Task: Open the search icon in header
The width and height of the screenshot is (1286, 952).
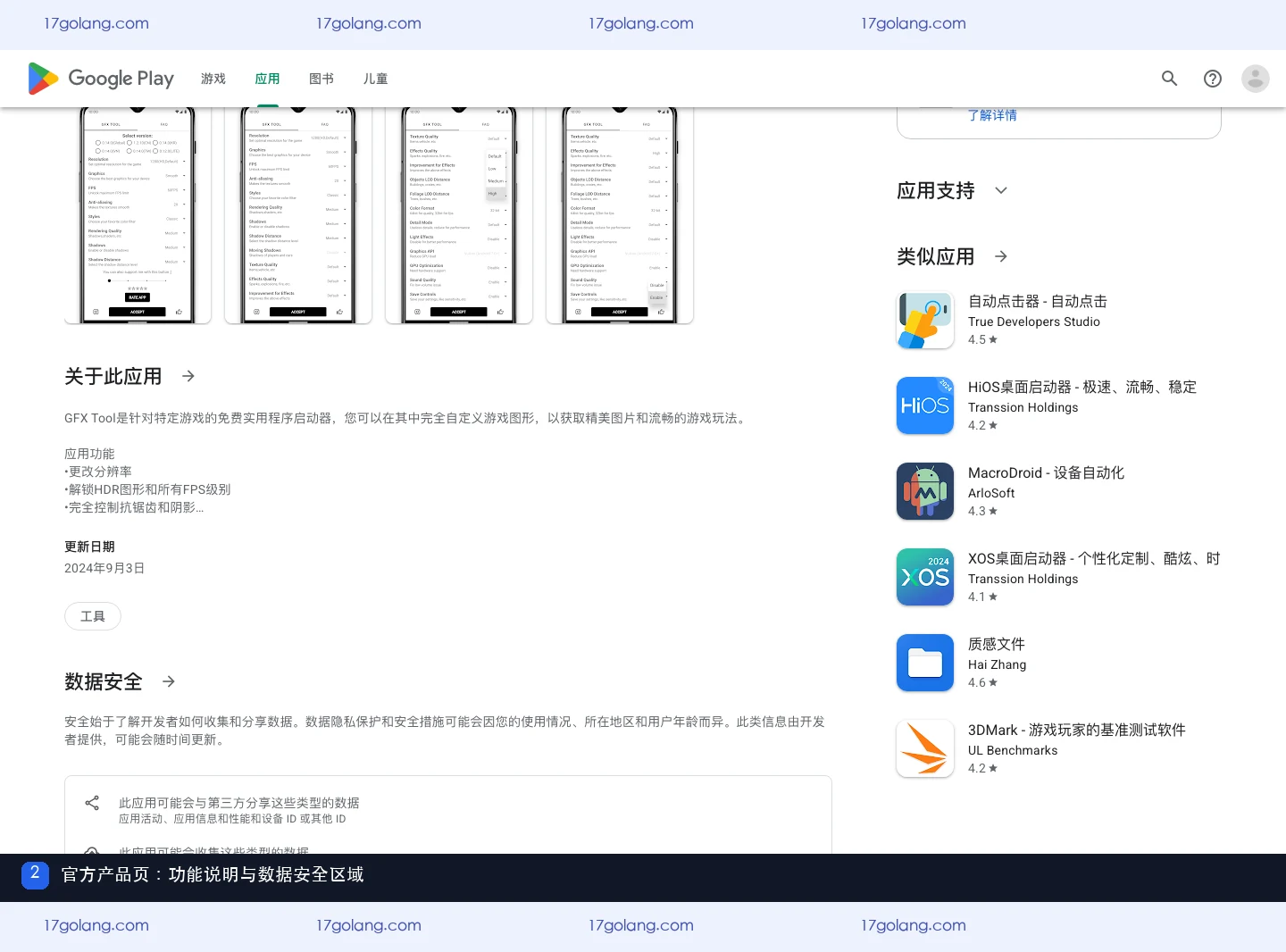Action: 1169,79
